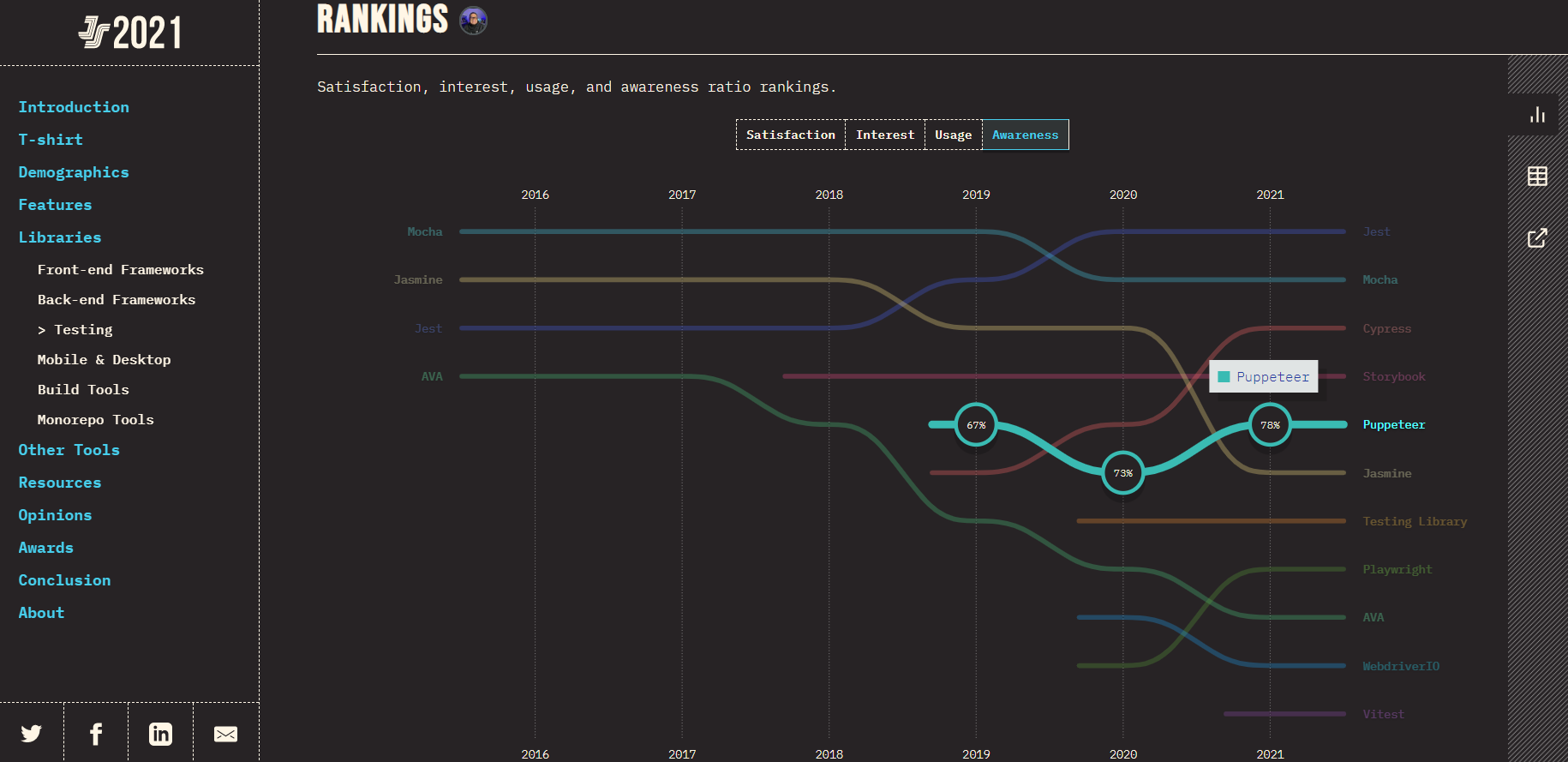
Task: Click the Mocha label on the left
Action: coord(425,231)
